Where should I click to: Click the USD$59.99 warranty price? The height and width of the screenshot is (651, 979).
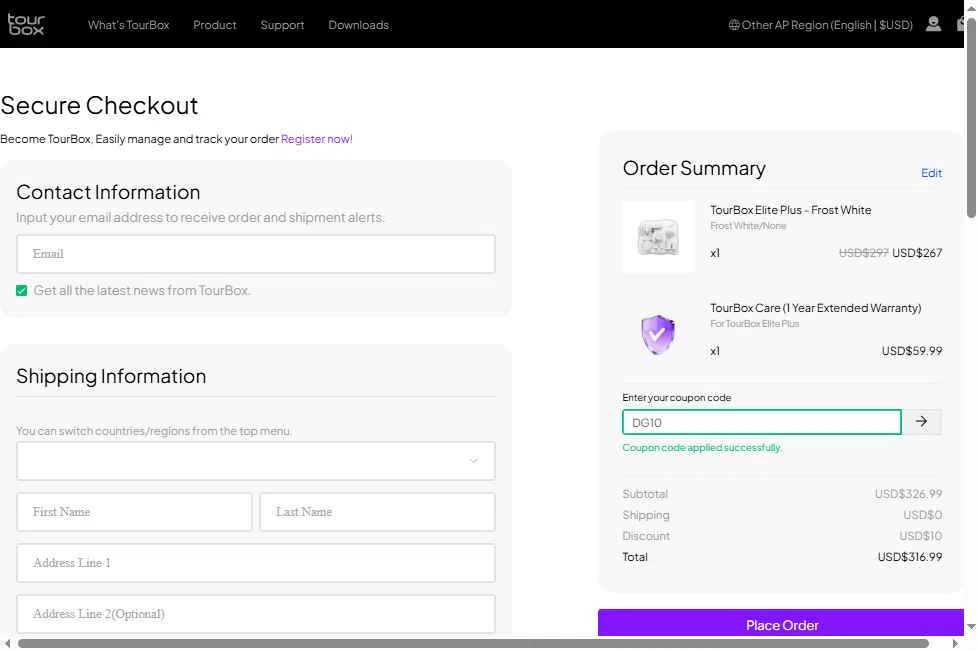912,351
